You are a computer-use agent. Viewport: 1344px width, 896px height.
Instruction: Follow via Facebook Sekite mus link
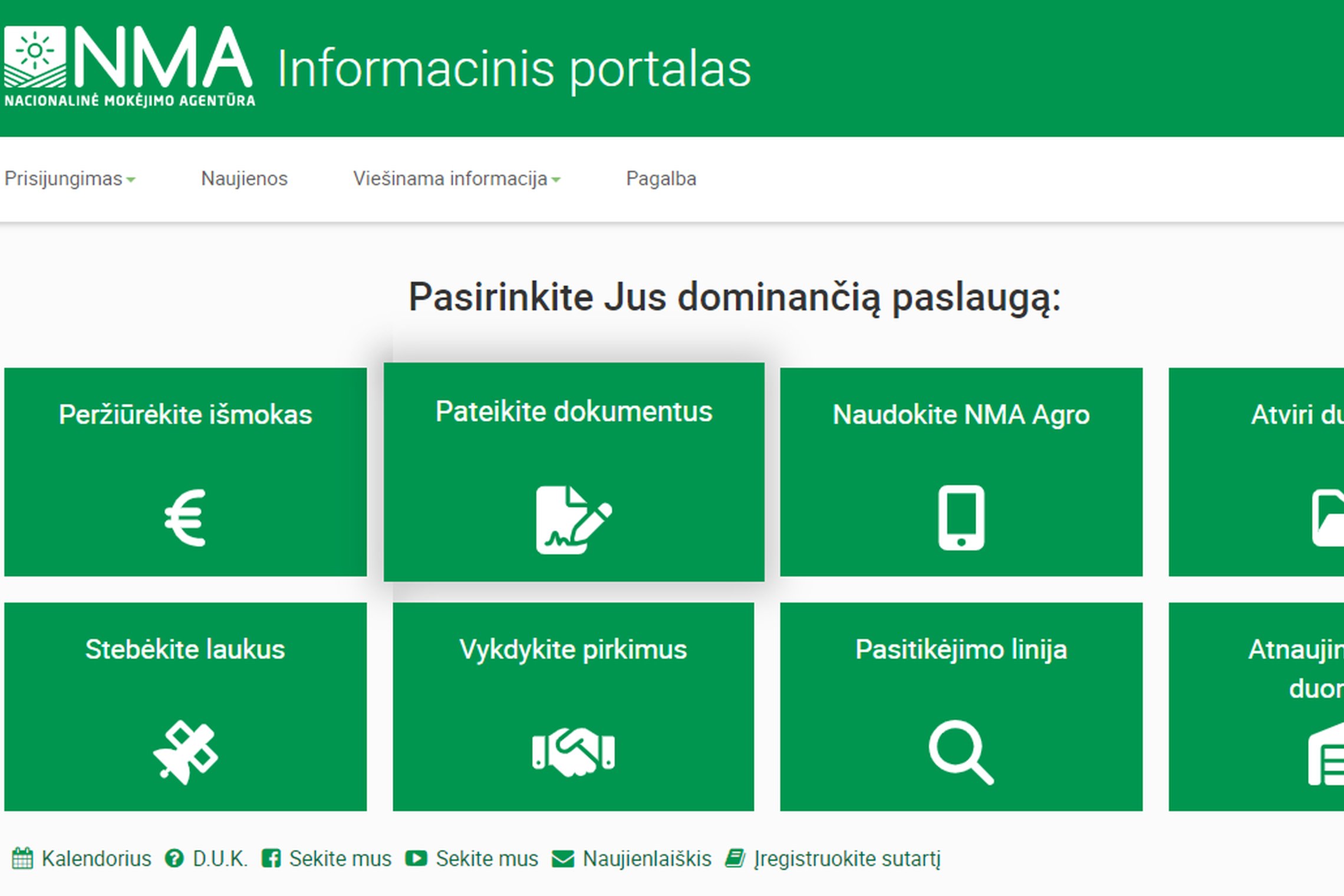tap(327, 859)
